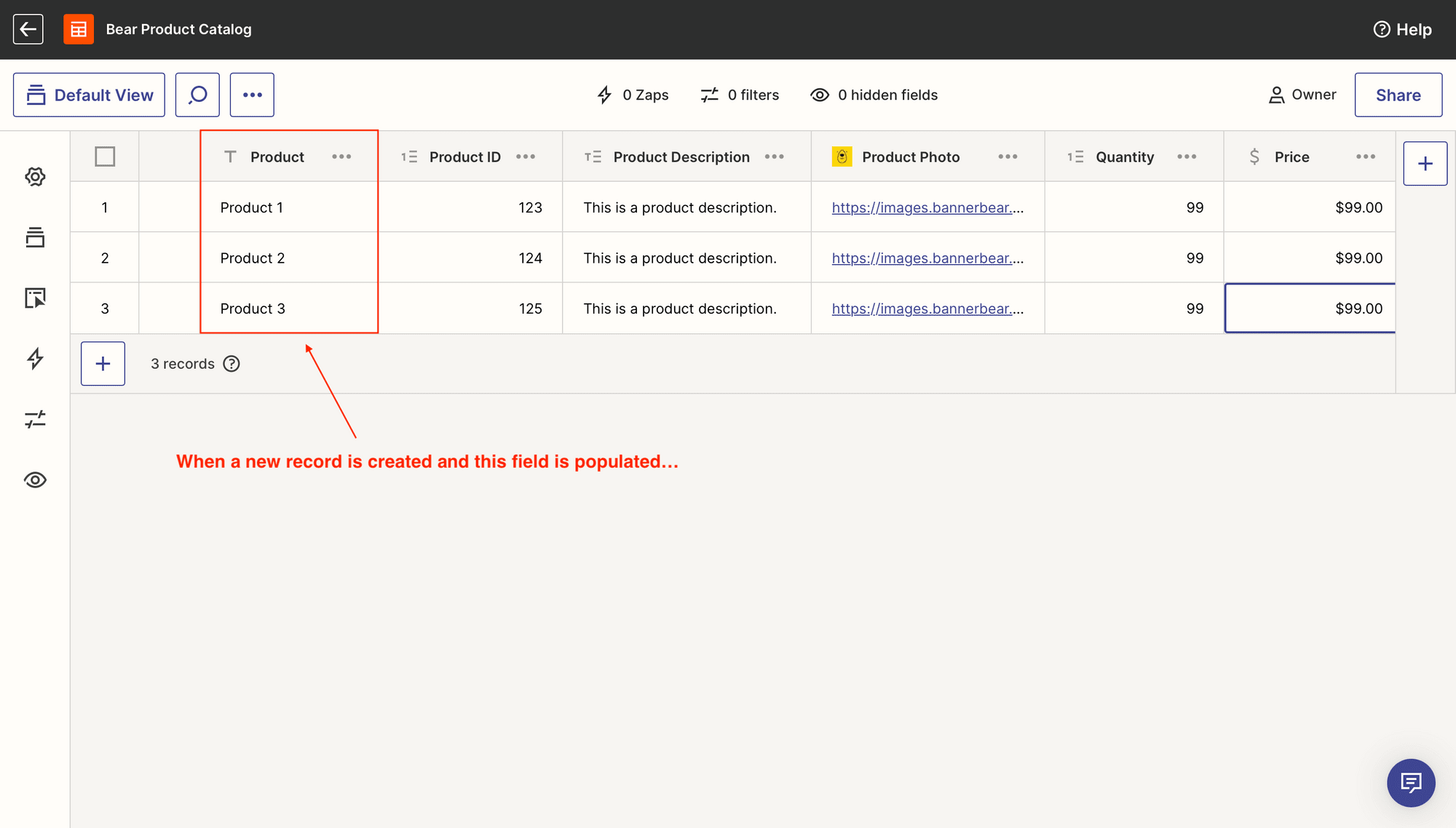Screen dimensions: 1456x828
Task: Click the search magnifier icon in the toolbar
Action: [x=197, y=95]
